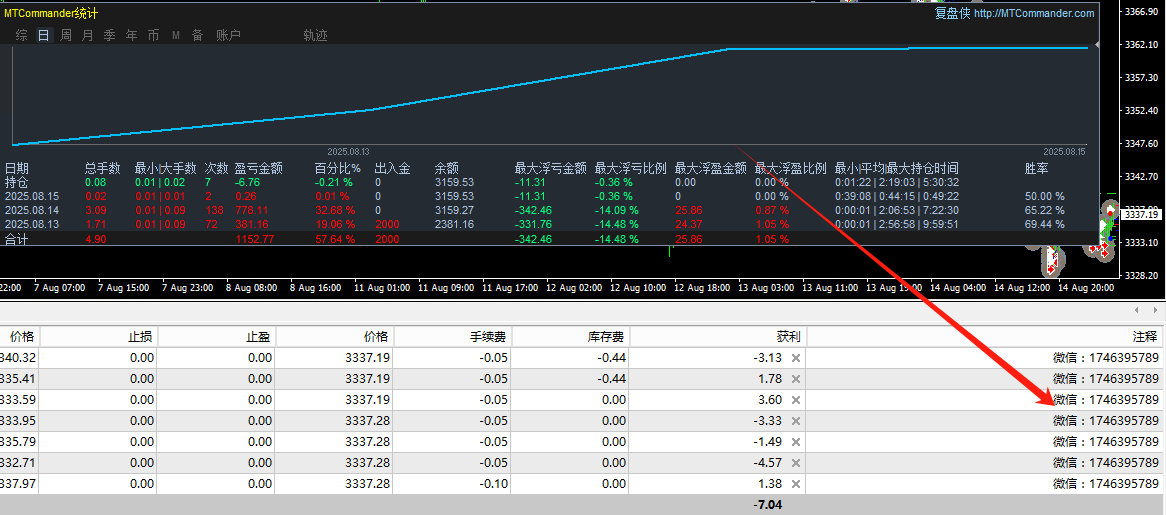Sort by the 手续费 commission column header
Screen dimensions: 1166x515
click(451, 337)
